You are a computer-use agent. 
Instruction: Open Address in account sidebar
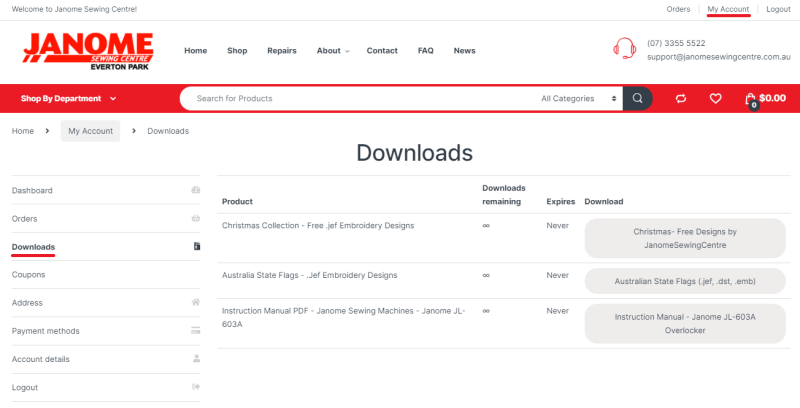[27, 302]
